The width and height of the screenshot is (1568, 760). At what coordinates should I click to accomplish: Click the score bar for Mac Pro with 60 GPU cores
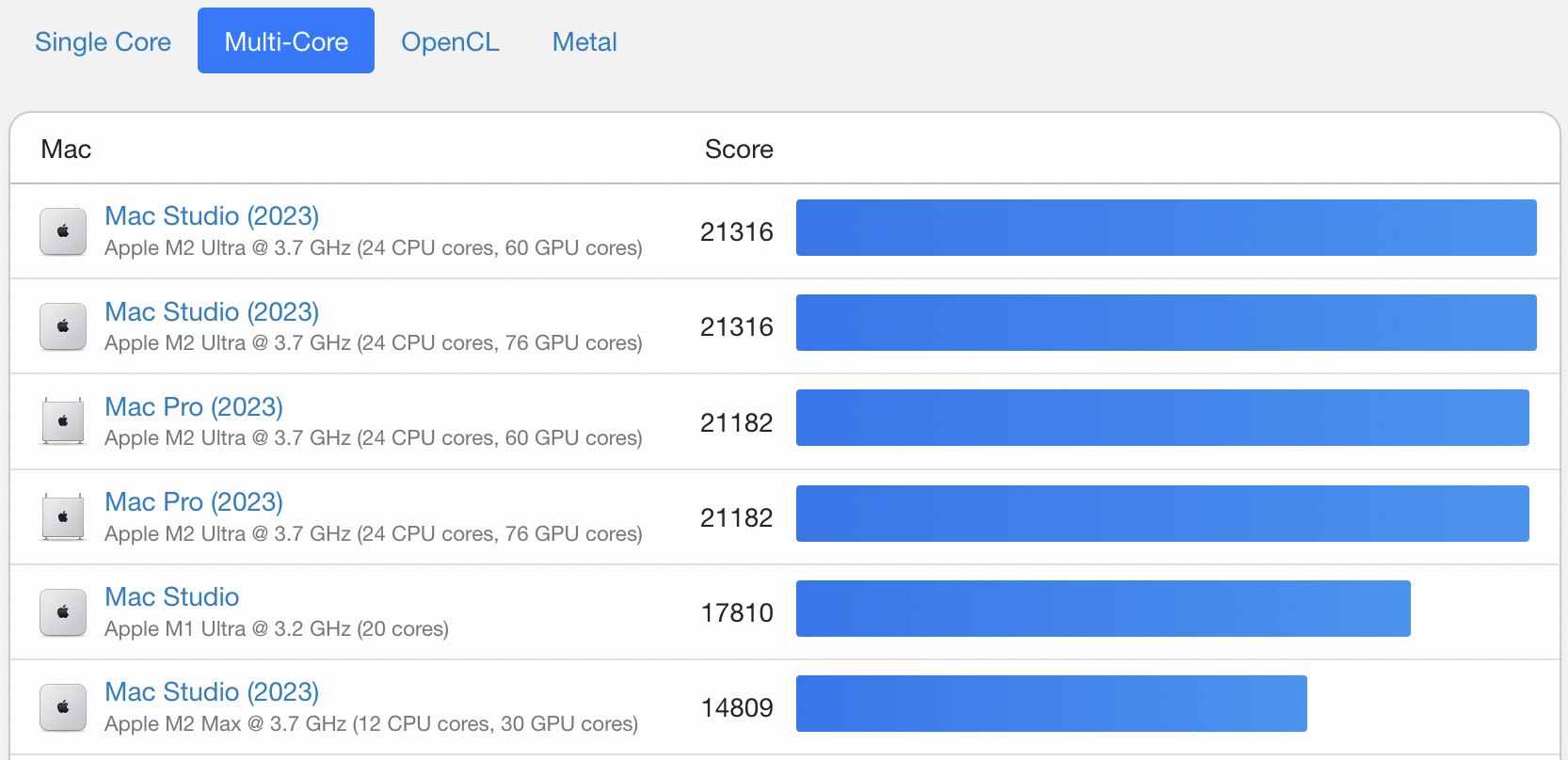[x=1162, y=418]
